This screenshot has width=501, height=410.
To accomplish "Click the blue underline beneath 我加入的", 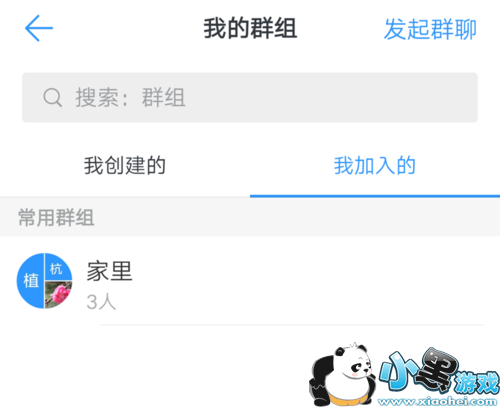I will coord(375,196).
